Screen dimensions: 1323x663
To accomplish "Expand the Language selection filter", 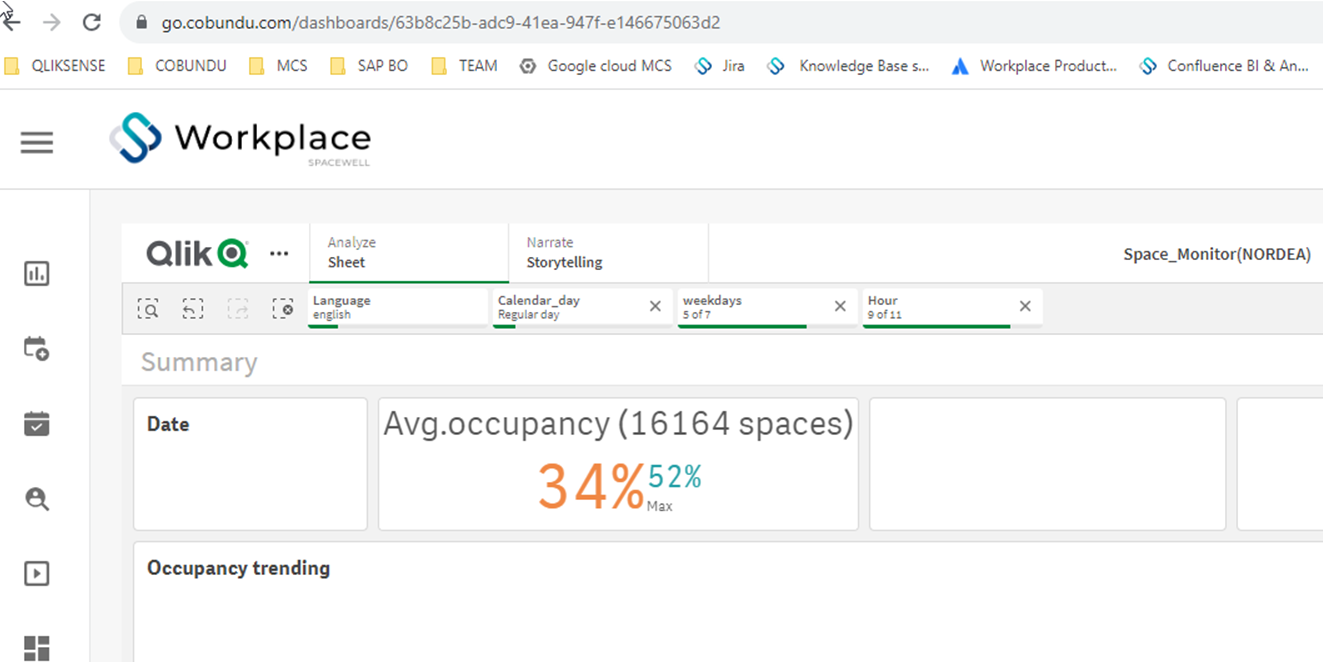I will pyautogui.click(x=397, y=308).
